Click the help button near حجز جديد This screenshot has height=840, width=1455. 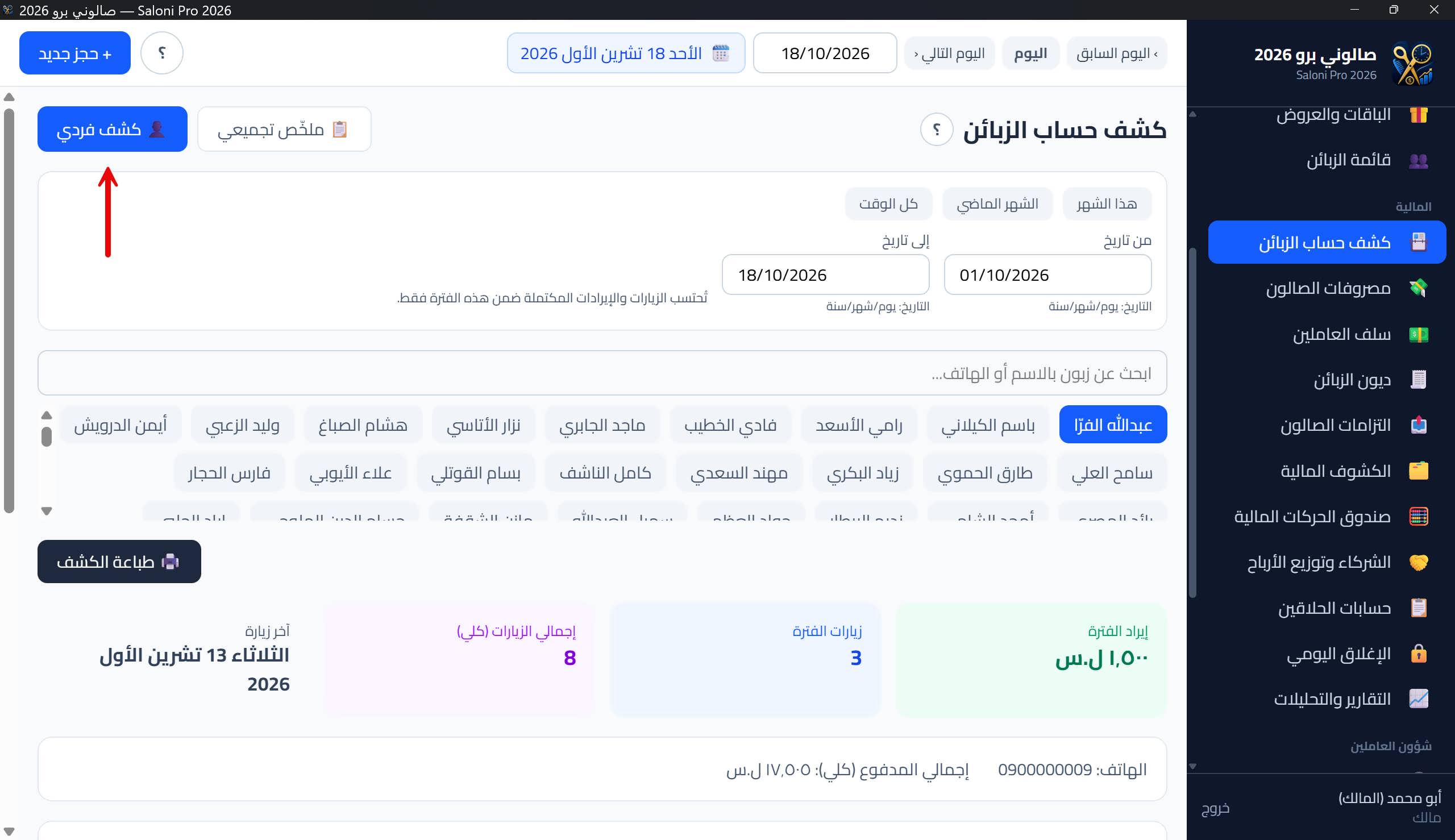click(x=162, y=52)
